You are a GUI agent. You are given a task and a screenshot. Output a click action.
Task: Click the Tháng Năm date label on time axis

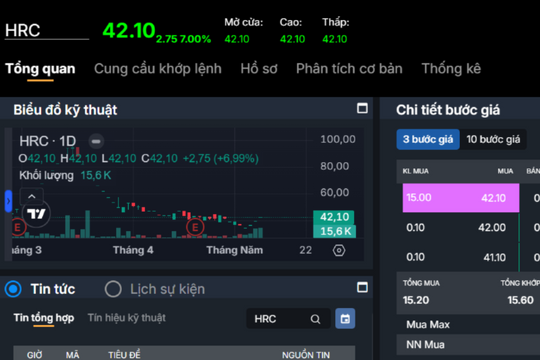tap(235, 250)
